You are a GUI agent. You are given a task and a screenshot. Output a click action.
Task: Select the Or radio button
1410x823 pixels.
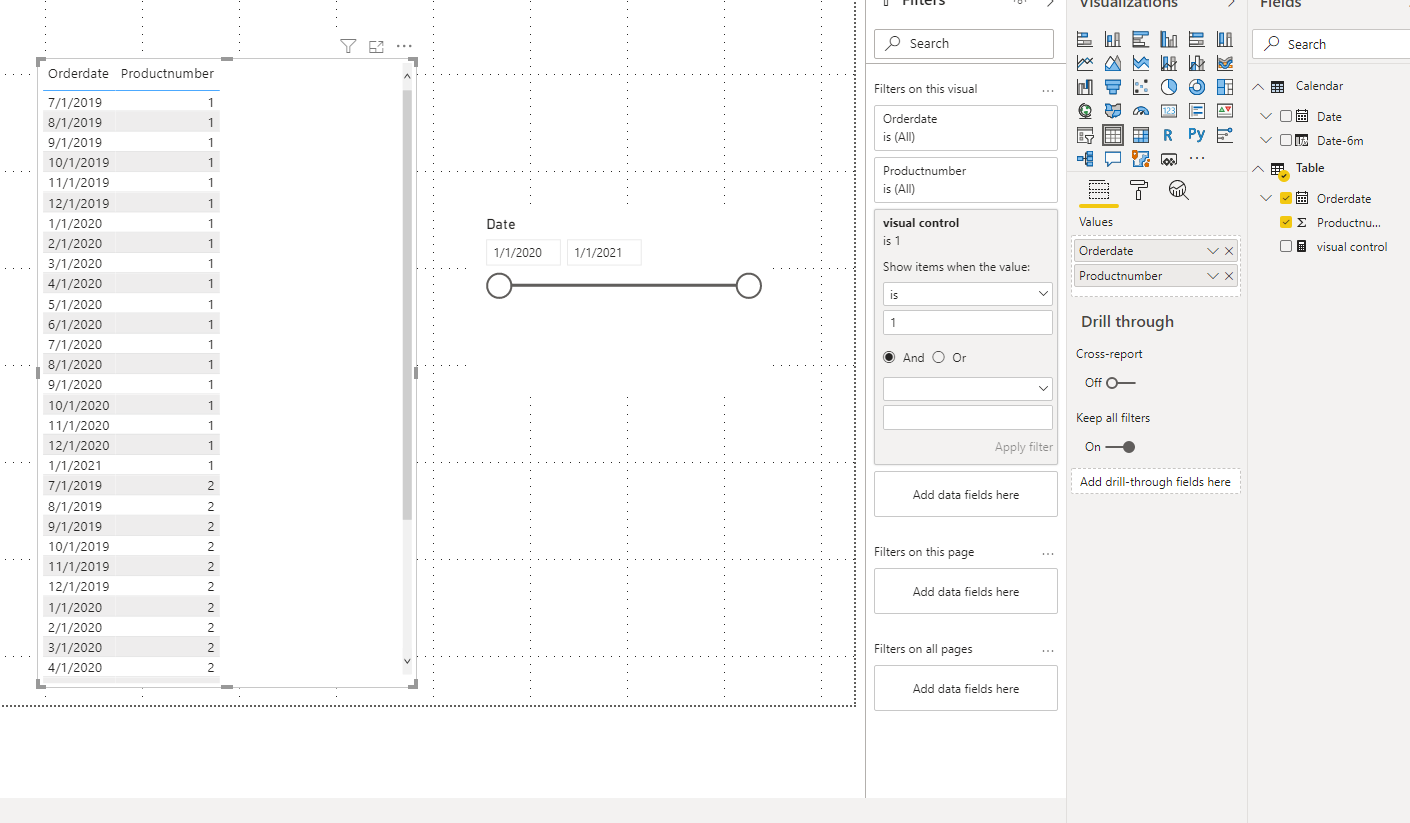pyautogui.click(x=938, y=357)
